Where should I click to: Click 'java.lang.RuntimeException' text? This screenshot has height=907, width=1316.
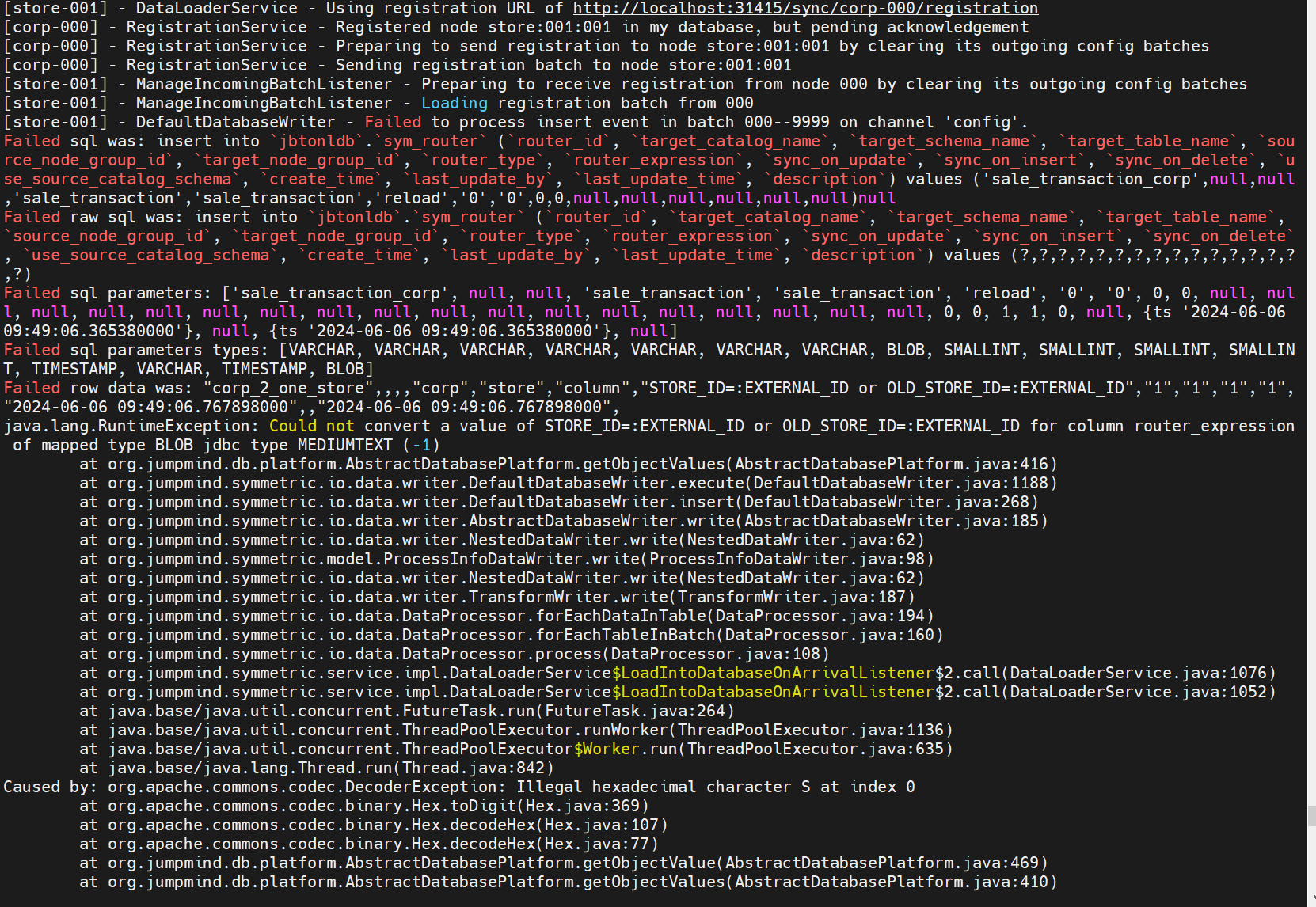pyautogui.click(x=131, y=427)
